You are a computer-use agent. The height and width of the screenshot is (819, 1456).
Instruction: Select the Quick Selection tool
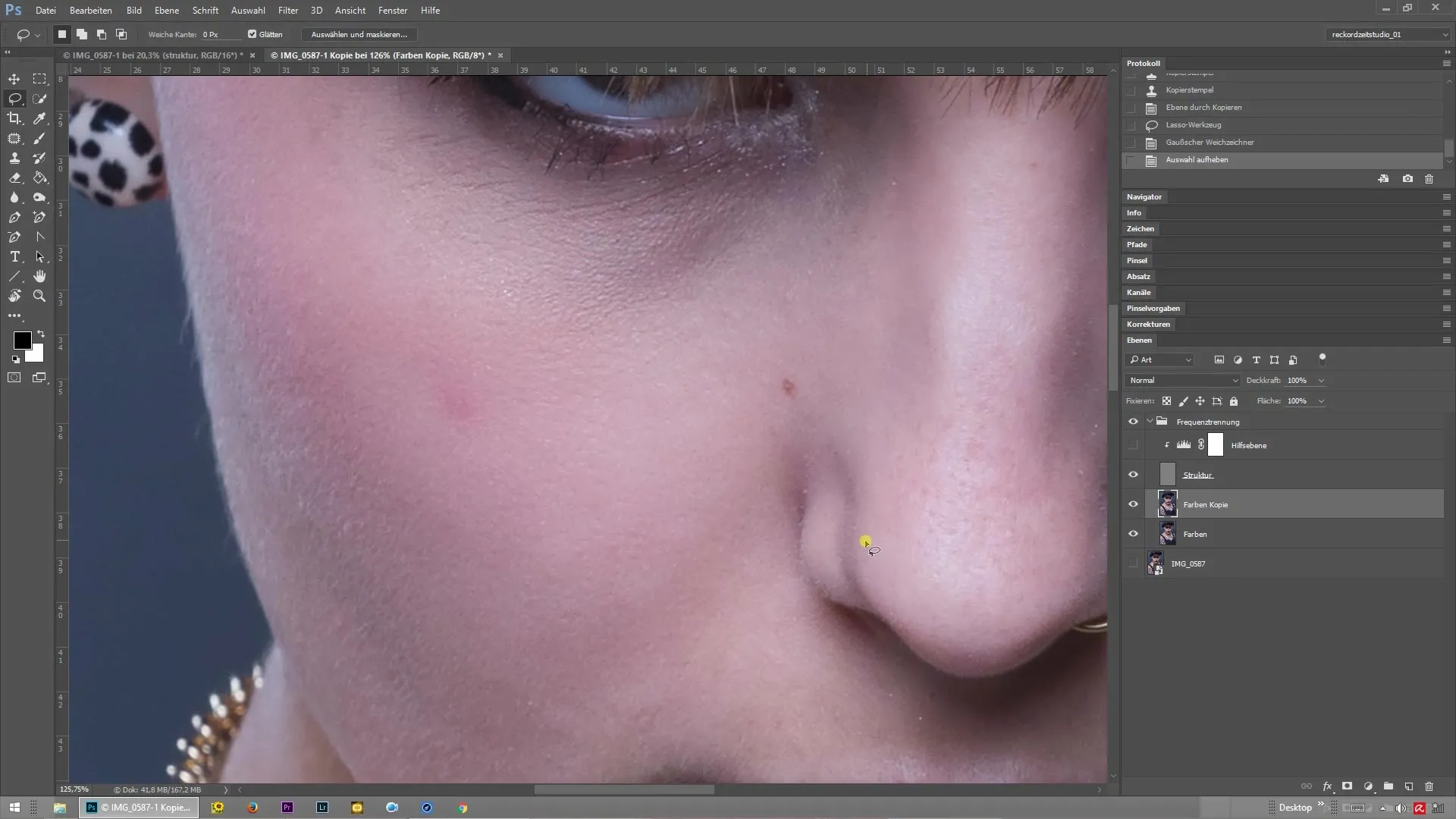pyautogui.click(x=39, y=99)
